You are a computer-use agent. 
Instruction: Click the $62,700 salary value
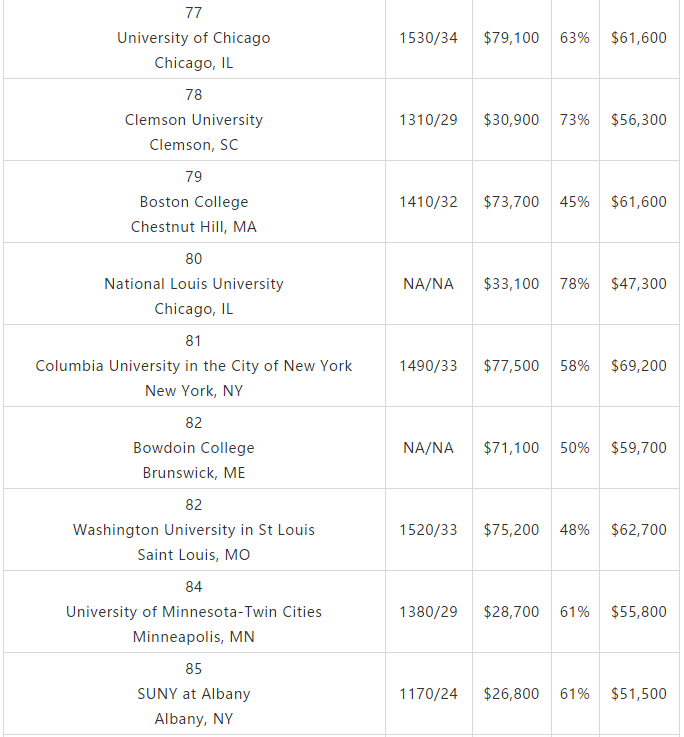(639, 530)
